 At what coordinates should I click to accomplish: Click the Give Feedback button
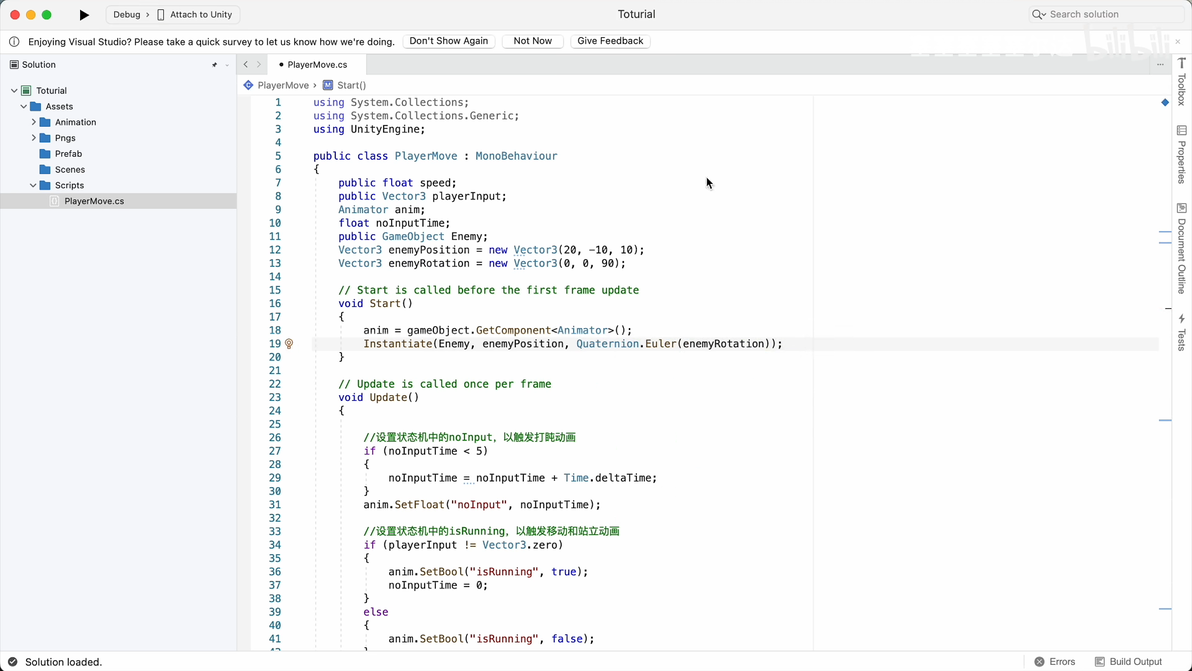[x=610, y=41]
